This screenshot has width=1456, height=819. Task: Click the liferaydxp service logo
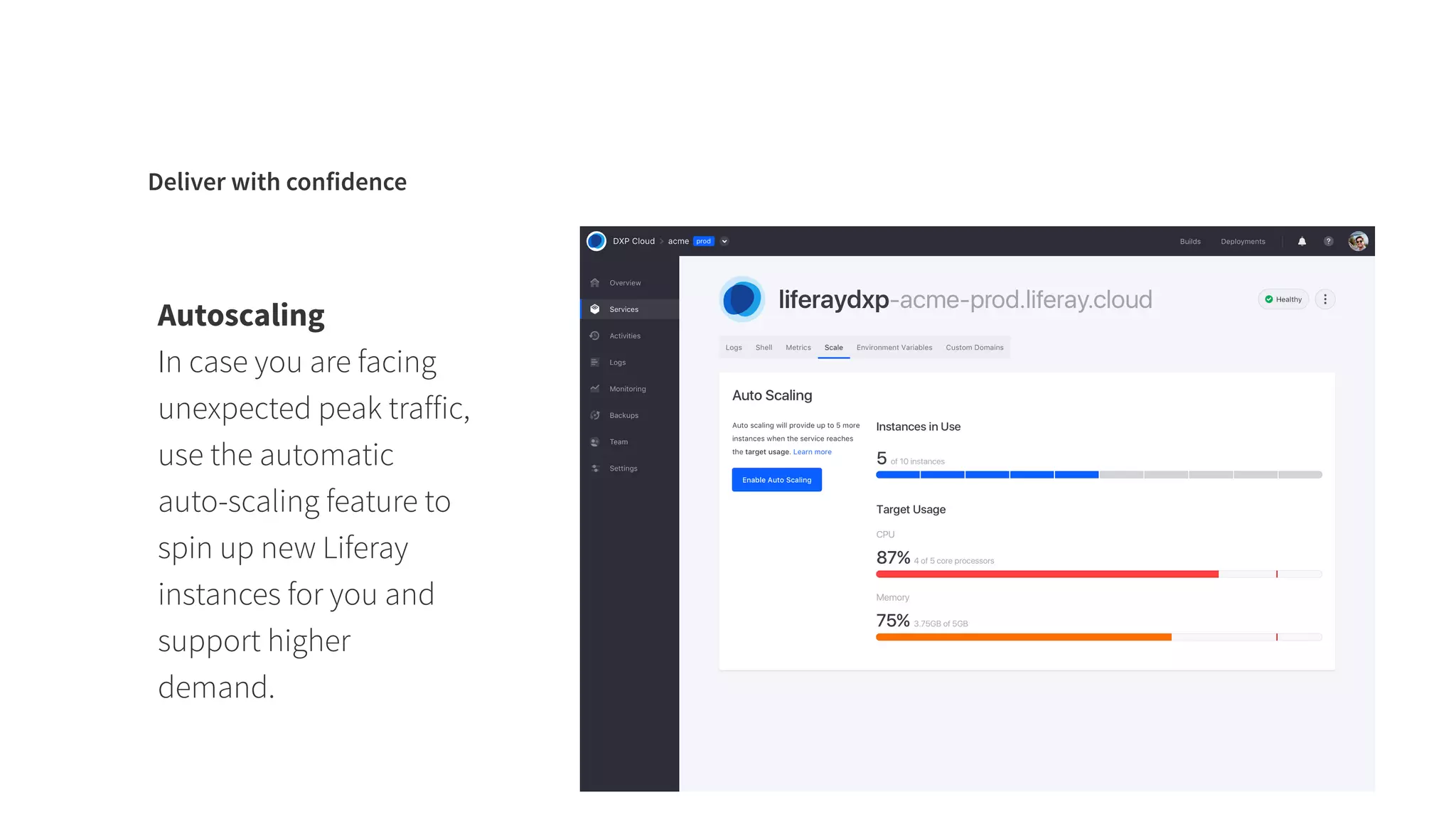point(742,299)
